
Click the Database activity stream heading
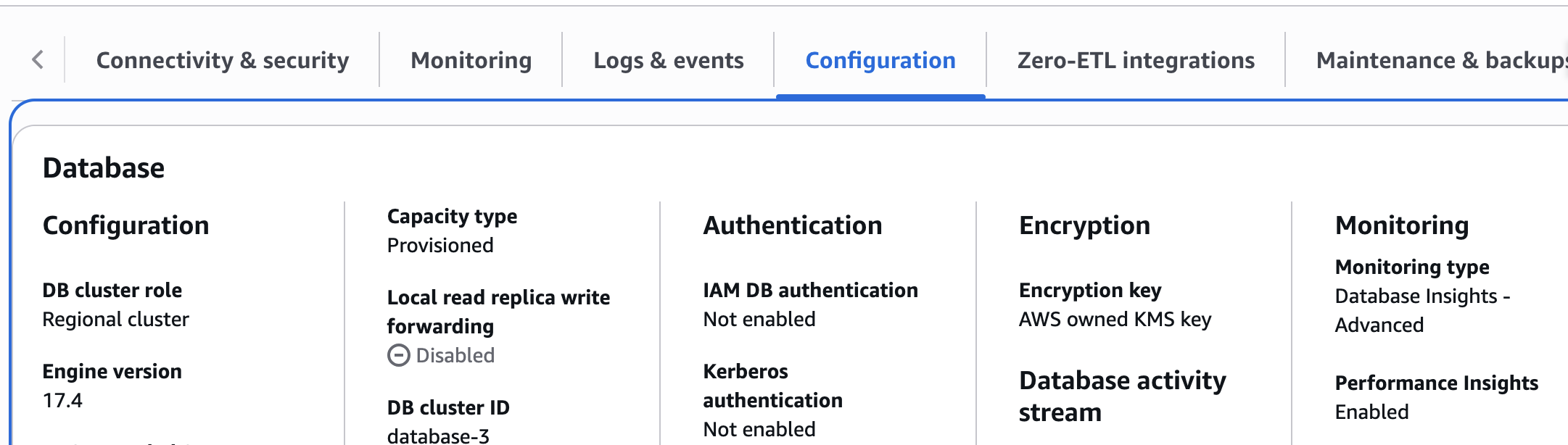coord(1121,396)
